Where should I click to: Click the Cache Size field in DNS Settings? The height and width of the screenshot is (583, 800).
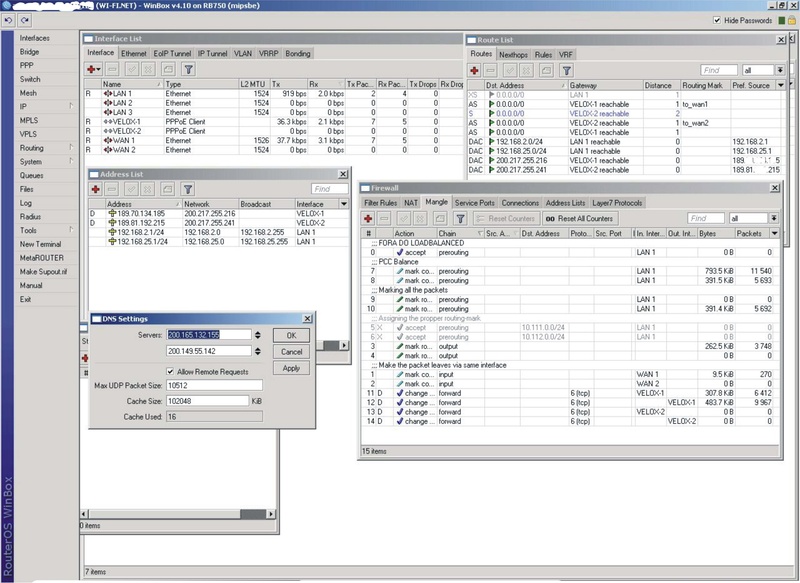(x=208, y=401)
